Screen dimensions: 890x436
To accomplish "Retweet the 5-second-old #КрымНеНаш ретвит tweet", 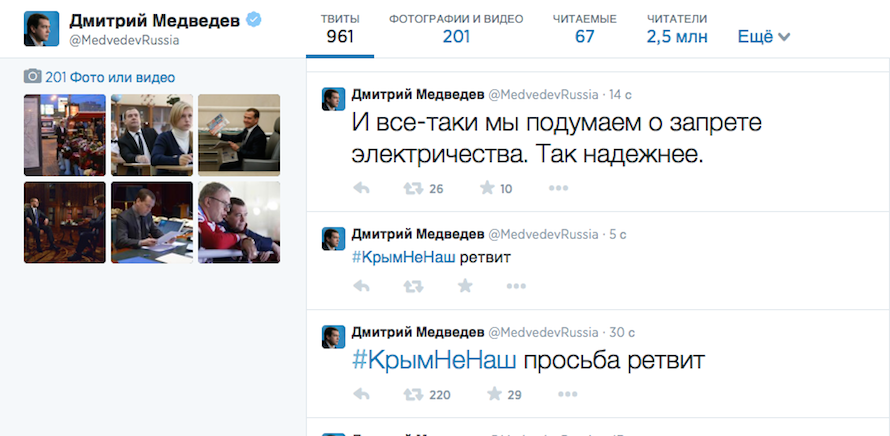I will 412,286.
